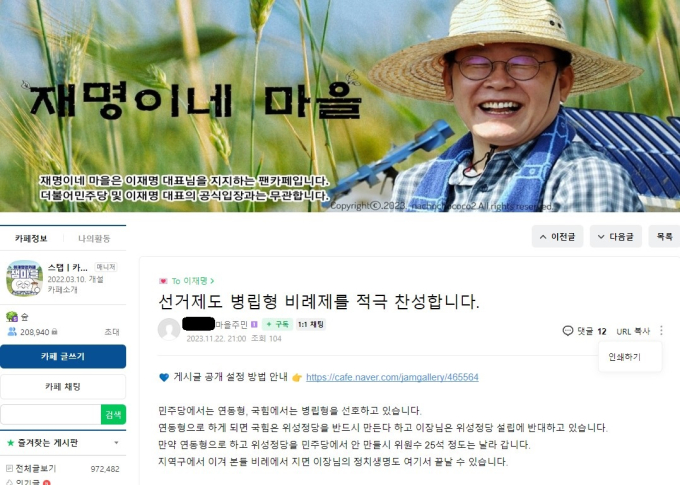
Task: Click the member count people icon
Action: [x=12, y=332]
